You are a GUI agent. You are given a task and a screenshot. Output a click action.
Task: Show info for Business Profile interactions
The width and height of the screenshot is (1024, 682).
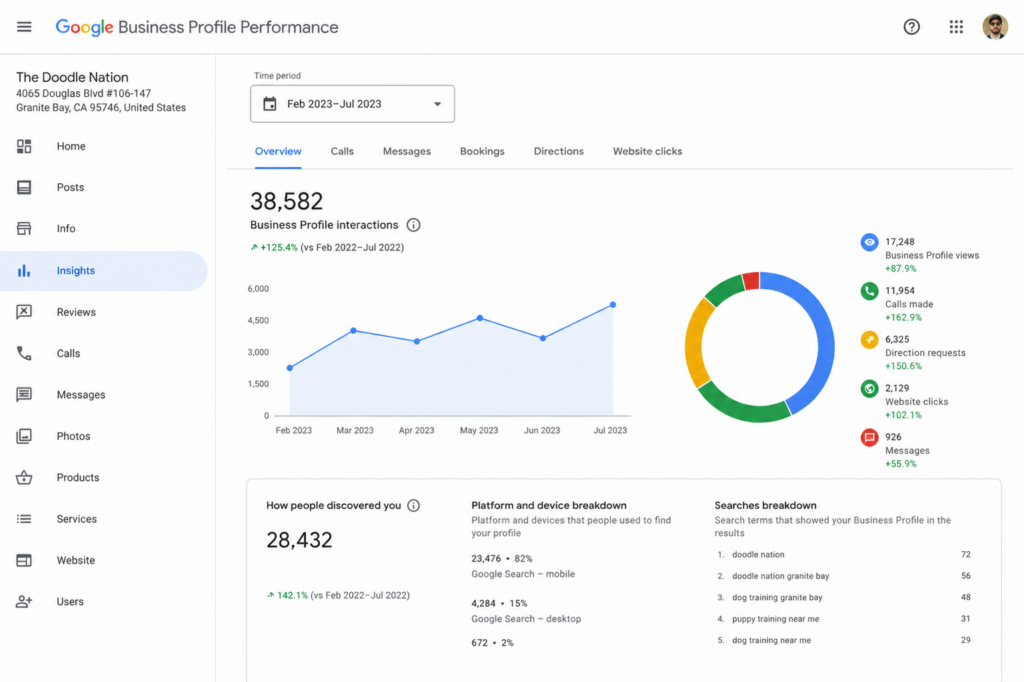pos(413,225)
